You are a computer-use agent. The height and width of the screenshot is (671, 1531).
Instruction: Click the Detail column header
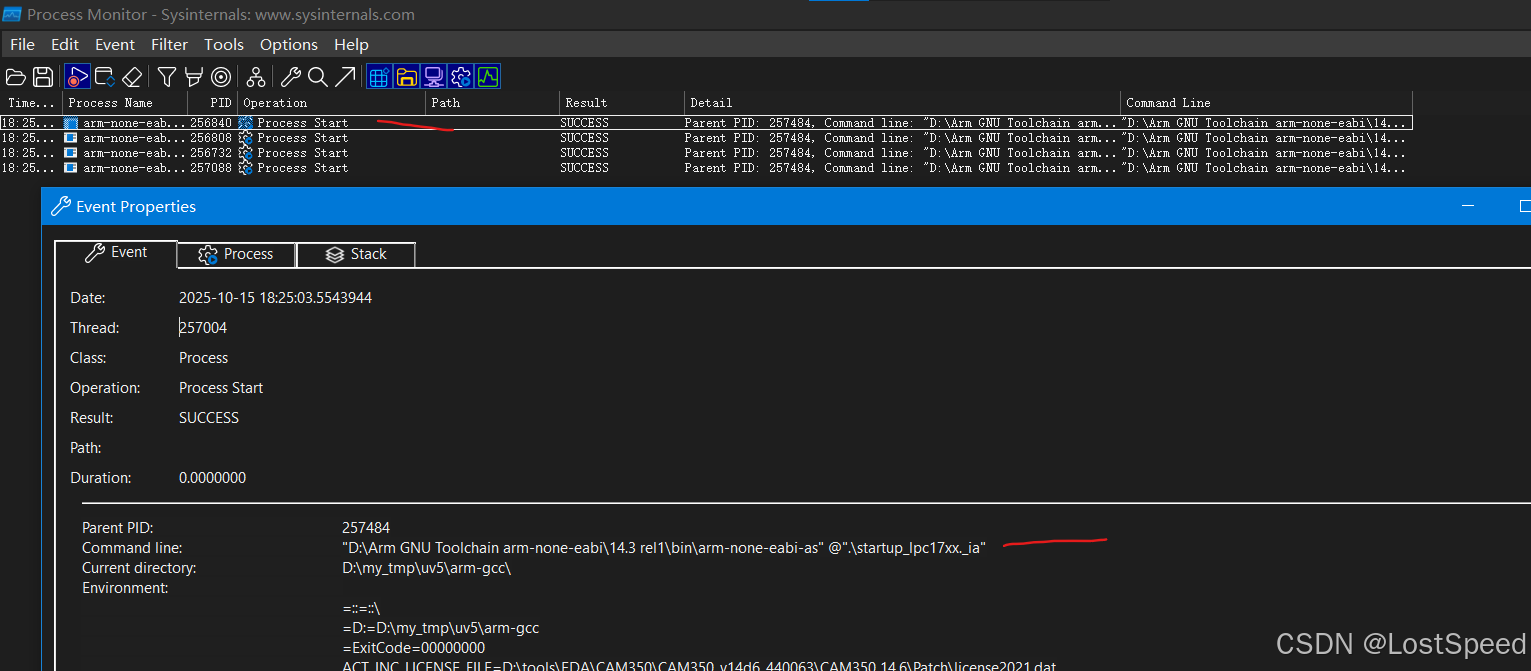pos(902,102)
